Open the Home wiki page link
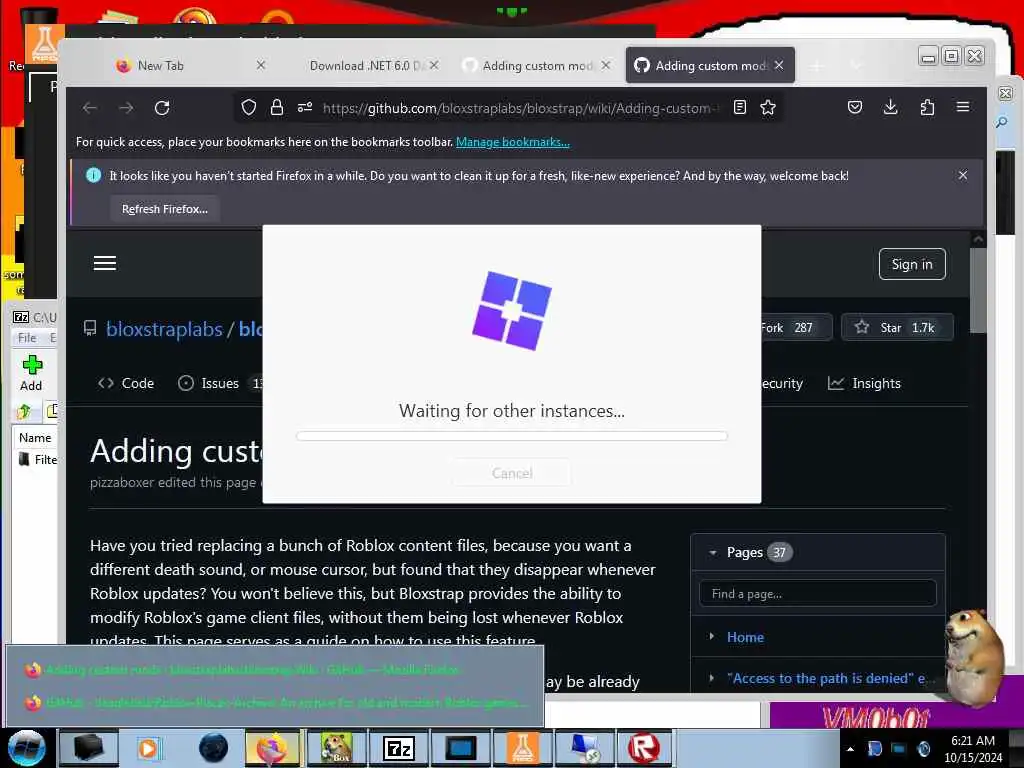Screen dimensions: 1024x768 coord(745,637)
